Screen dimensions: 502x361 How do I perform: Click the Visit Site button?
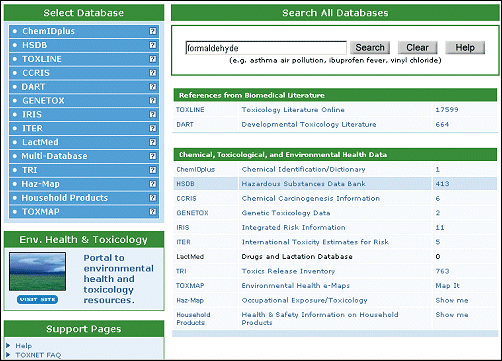(37, 299)
